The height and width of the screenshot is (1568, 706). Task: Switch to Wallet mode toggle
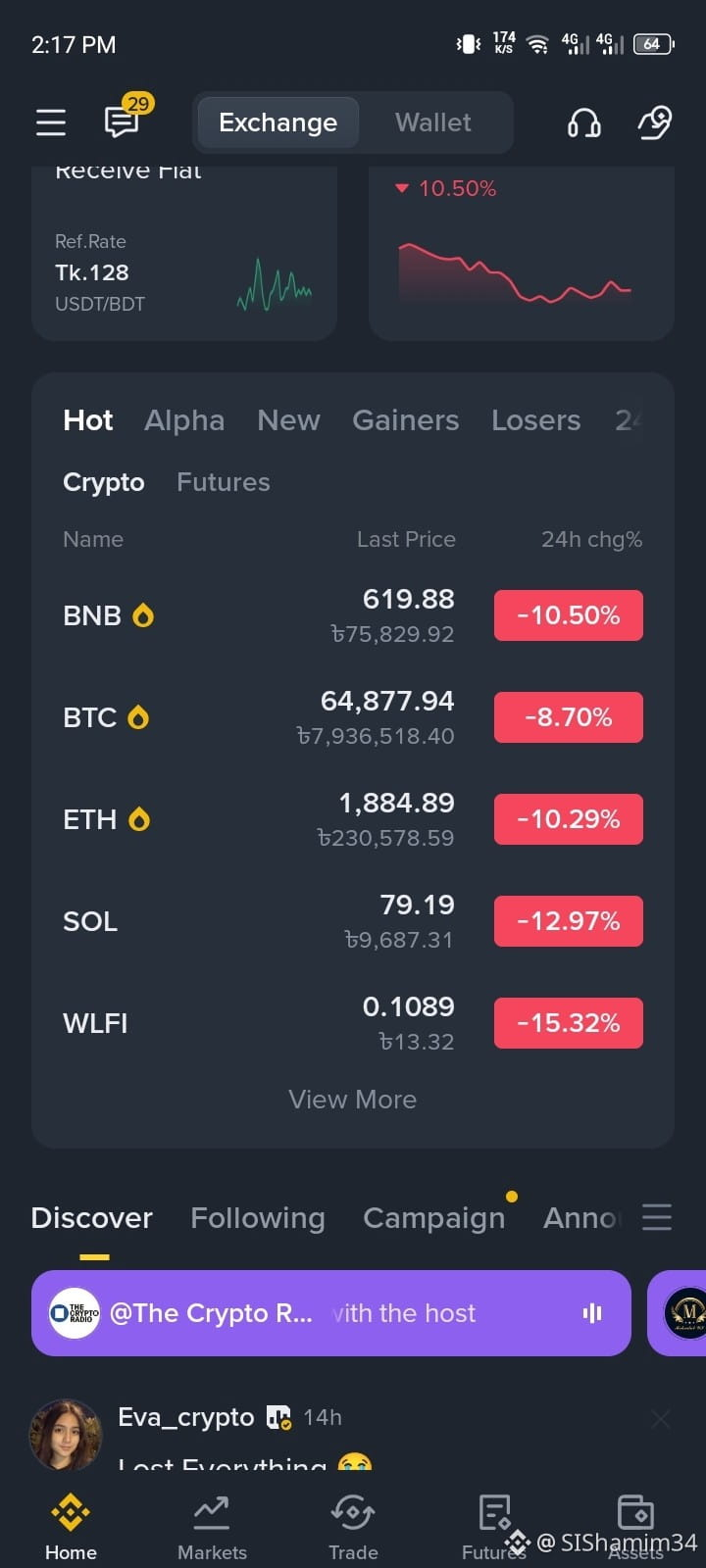coord(433,122)
